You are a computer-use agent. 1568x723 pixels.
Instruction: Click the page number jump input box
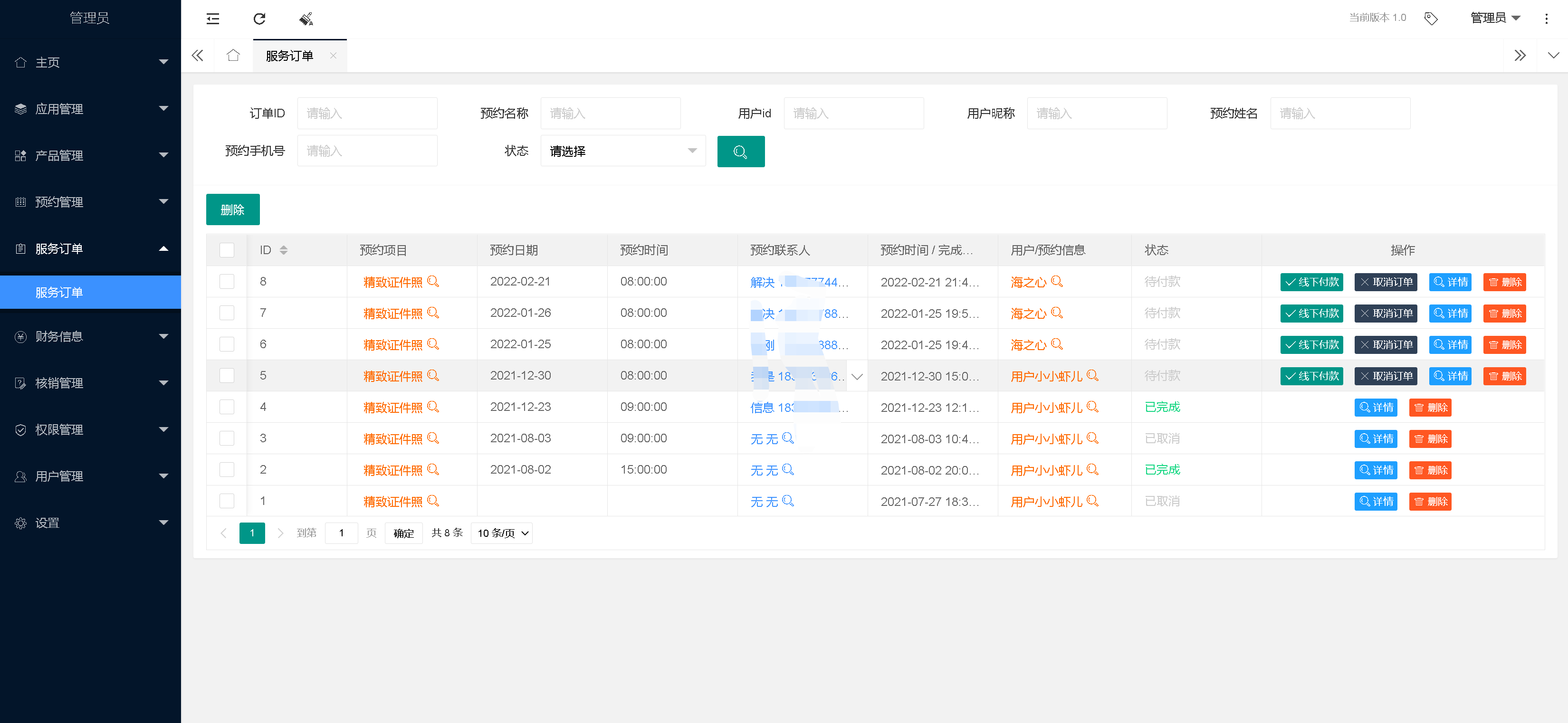pos(342,533)
